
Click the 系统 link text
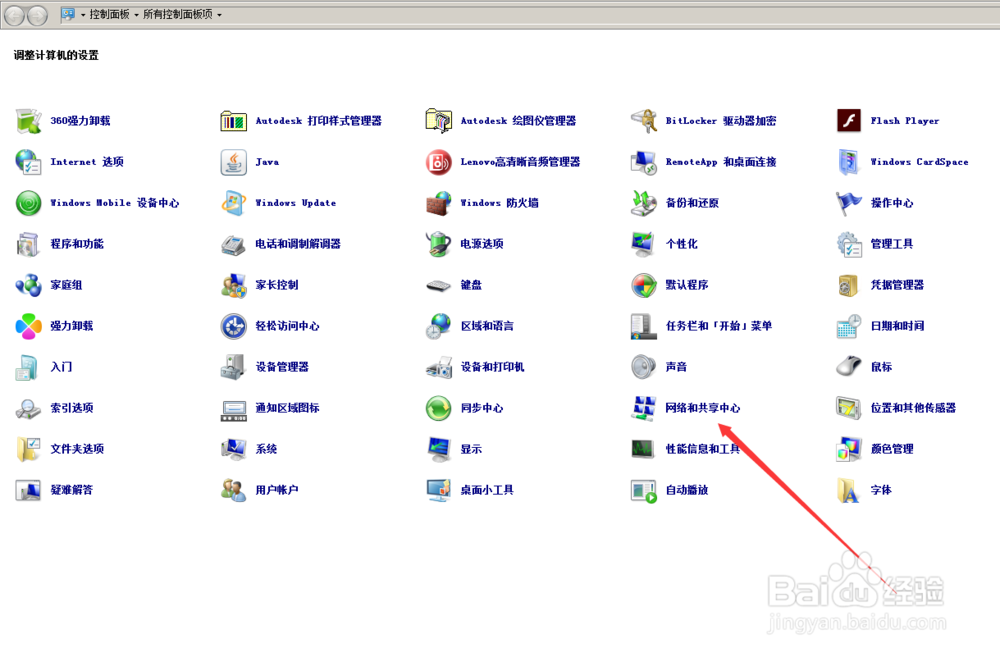[x=267, y=449]
